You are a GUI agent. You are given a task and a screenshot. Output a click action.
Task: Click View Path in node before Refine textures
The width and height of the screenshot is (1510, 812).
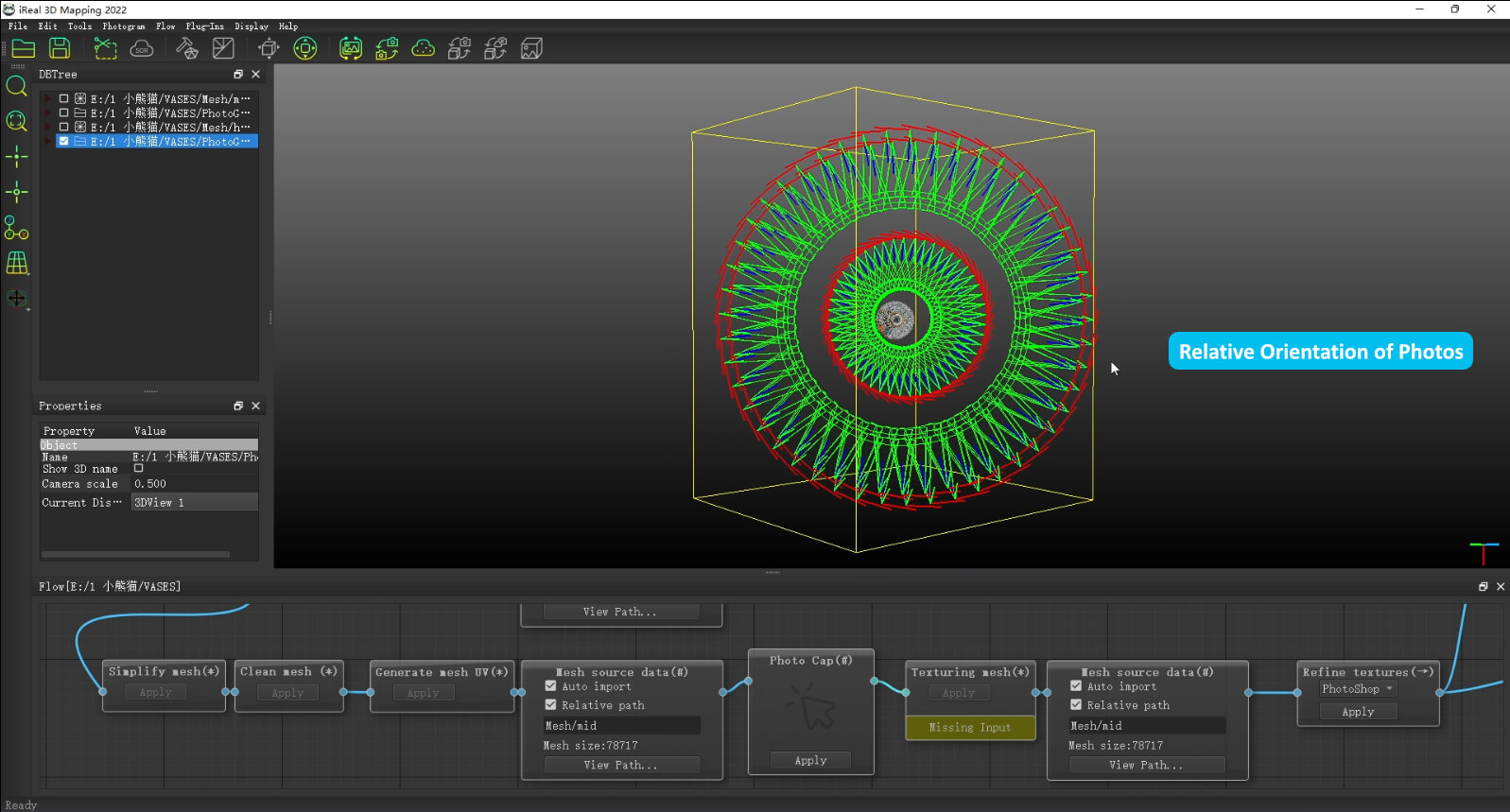click(x=1146, y=765)
